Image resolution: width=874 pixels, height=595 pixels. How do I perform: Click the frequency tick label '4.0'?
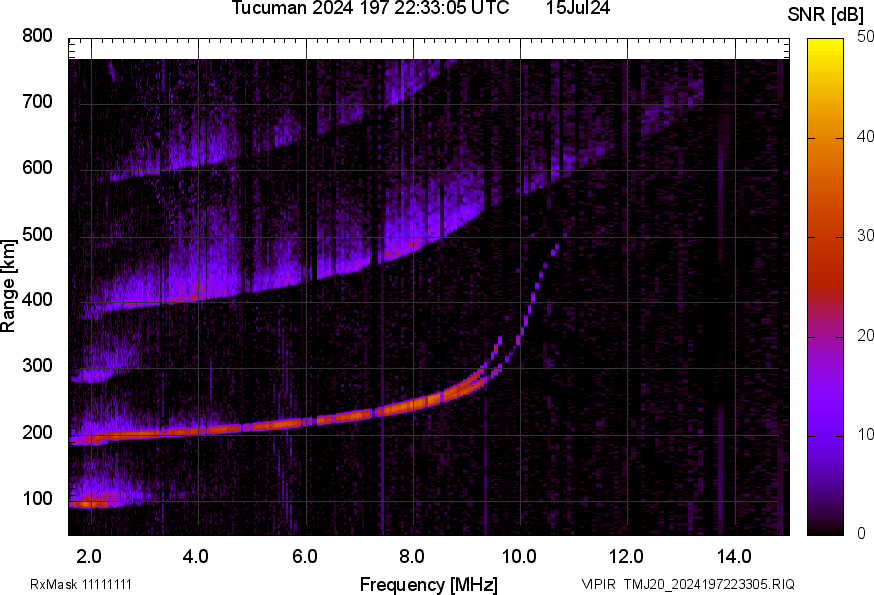(196, 557)
